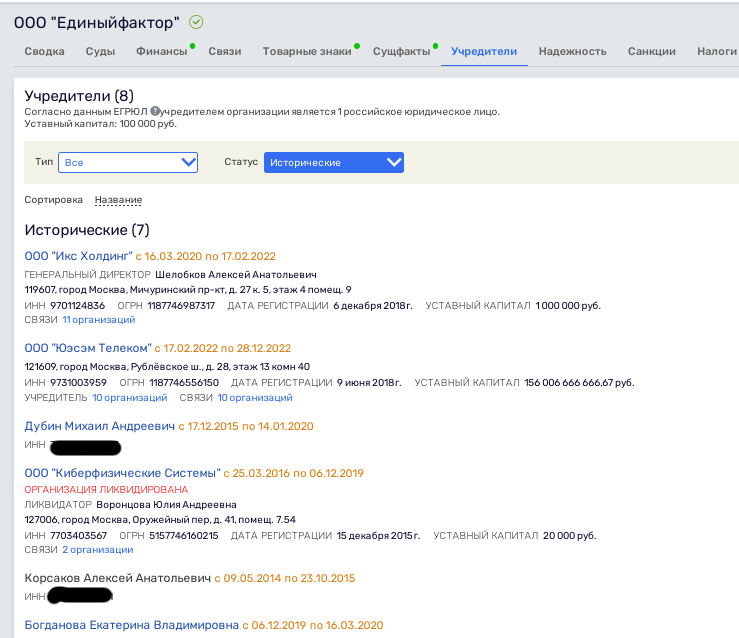Click the ЕГРЮЛ question mark help icon
The width and height of the screenshot is (739, 638).
click(x=155, y=111)
